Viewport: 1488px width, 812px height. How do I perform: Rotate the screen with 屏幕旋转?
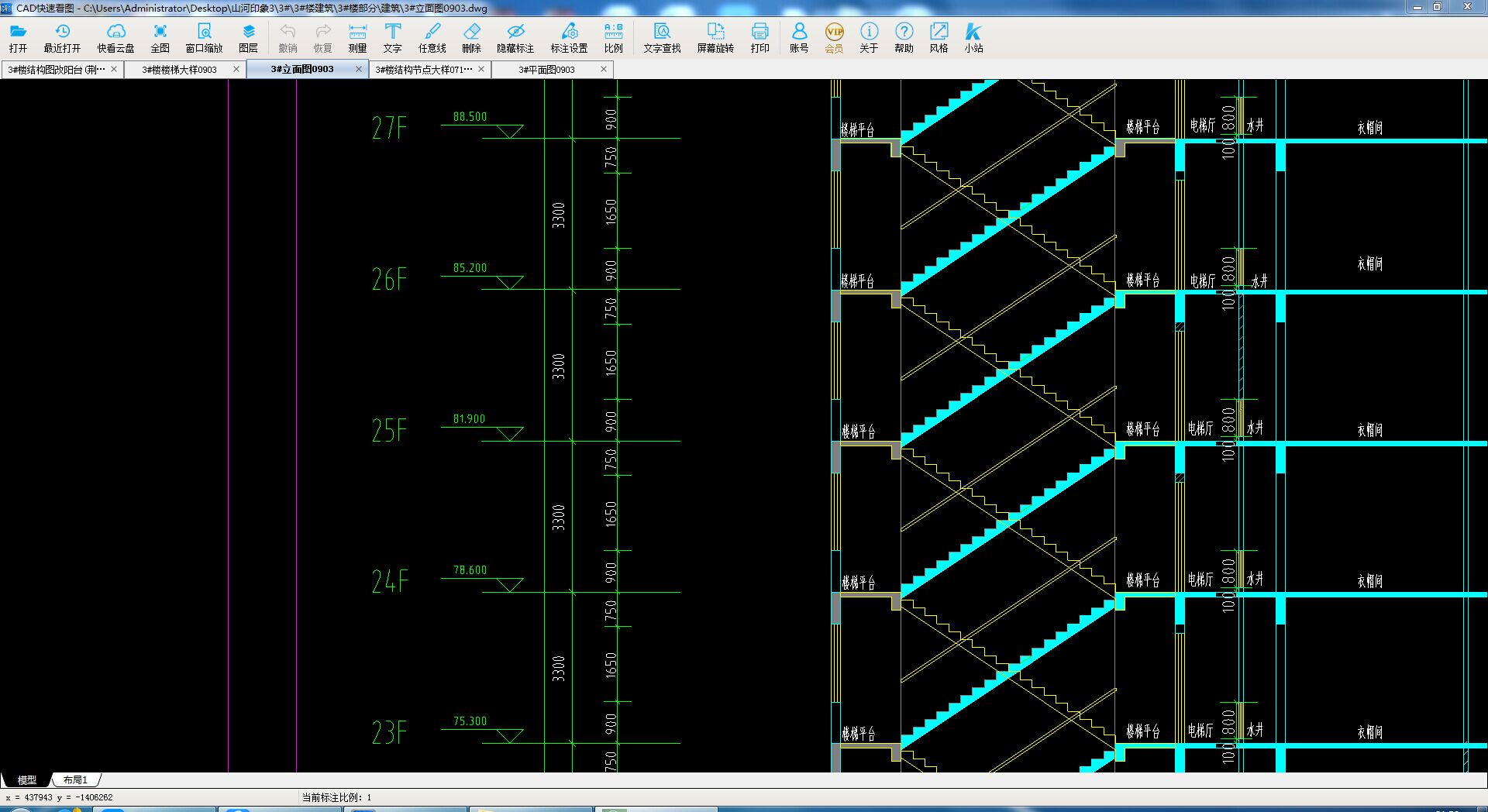[x=715, y=38]
